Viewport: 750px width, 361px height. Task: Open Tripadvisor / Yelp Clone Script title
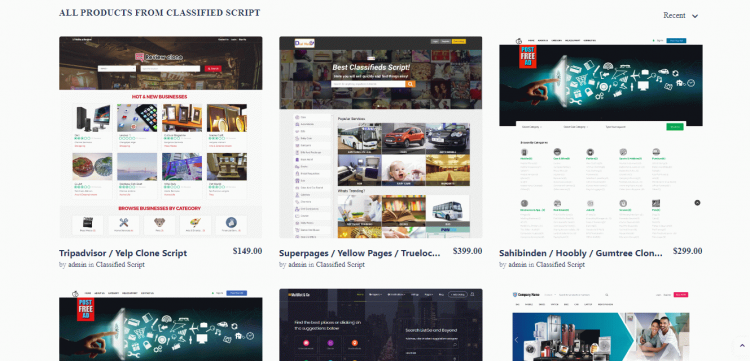123,253
